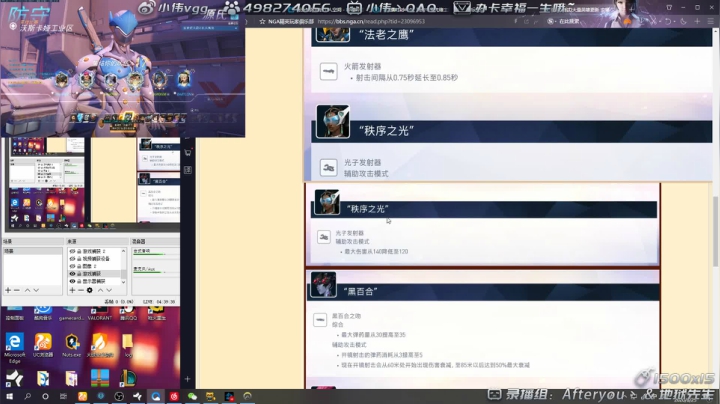Toggle the lock on 图像 2 source
This screenshot has width=720, height=404.
point(79,266)
